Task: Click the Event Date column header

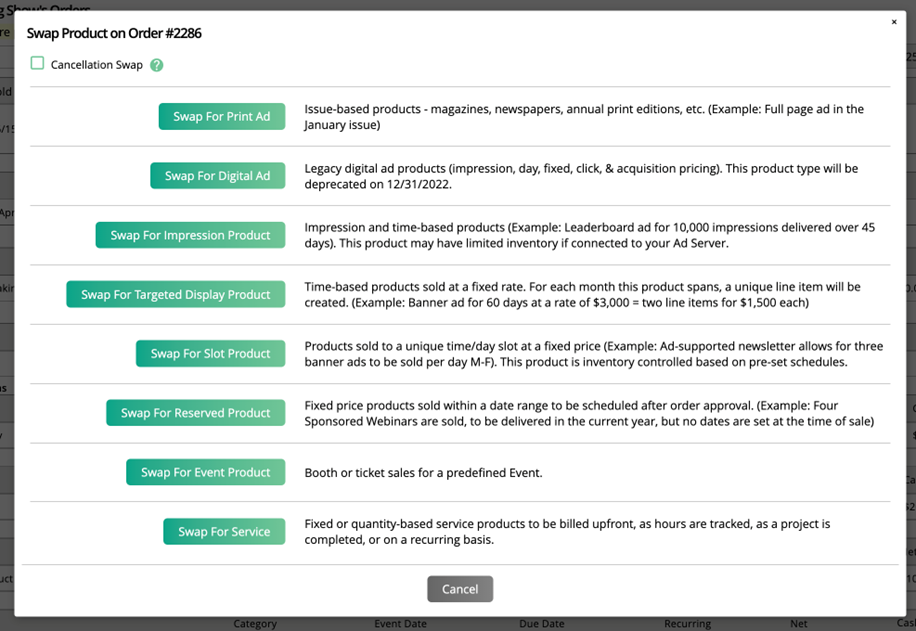Action: pos(400,624)
